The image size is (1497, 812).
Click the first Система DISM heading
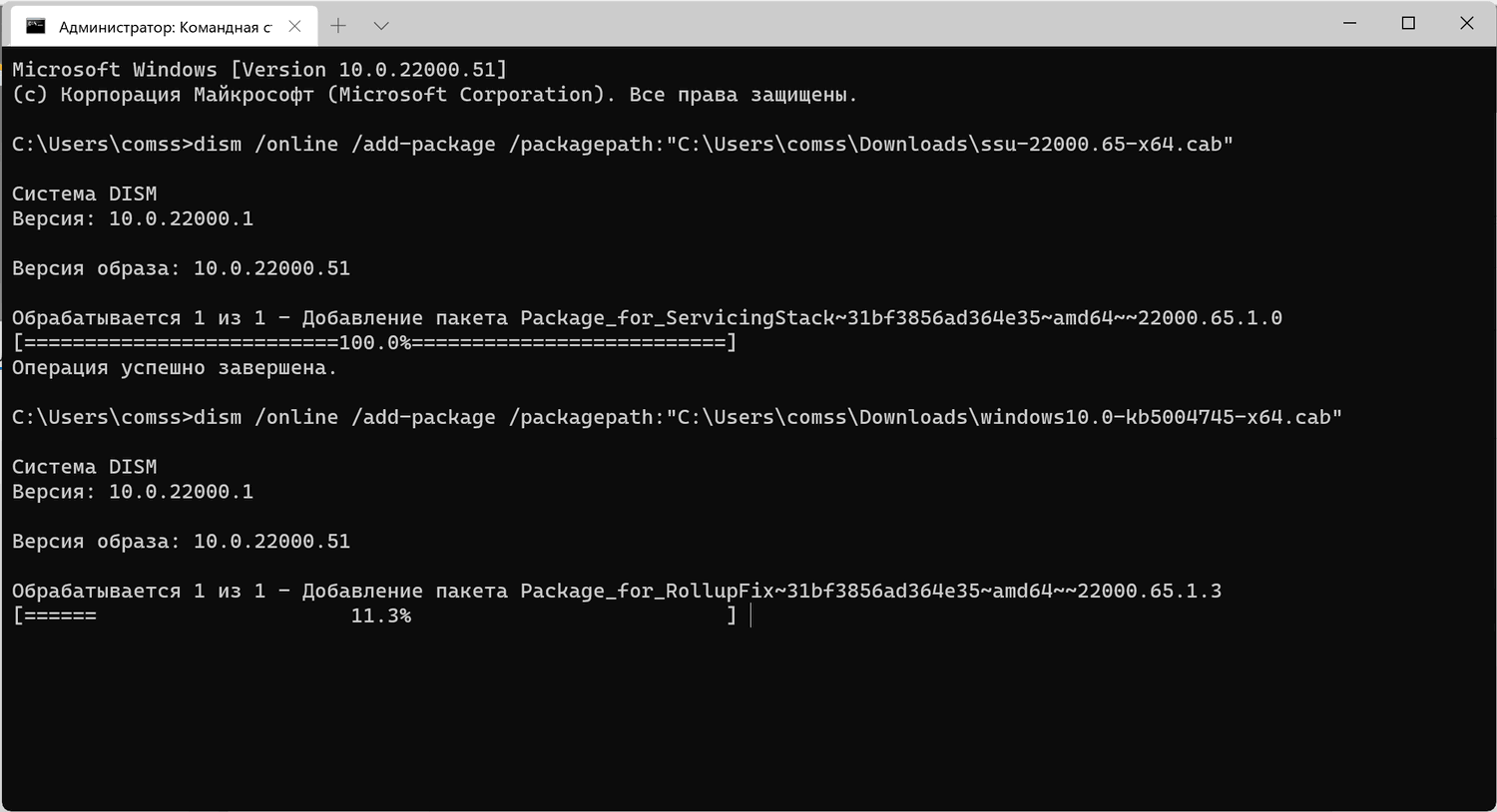pos(85,194)
